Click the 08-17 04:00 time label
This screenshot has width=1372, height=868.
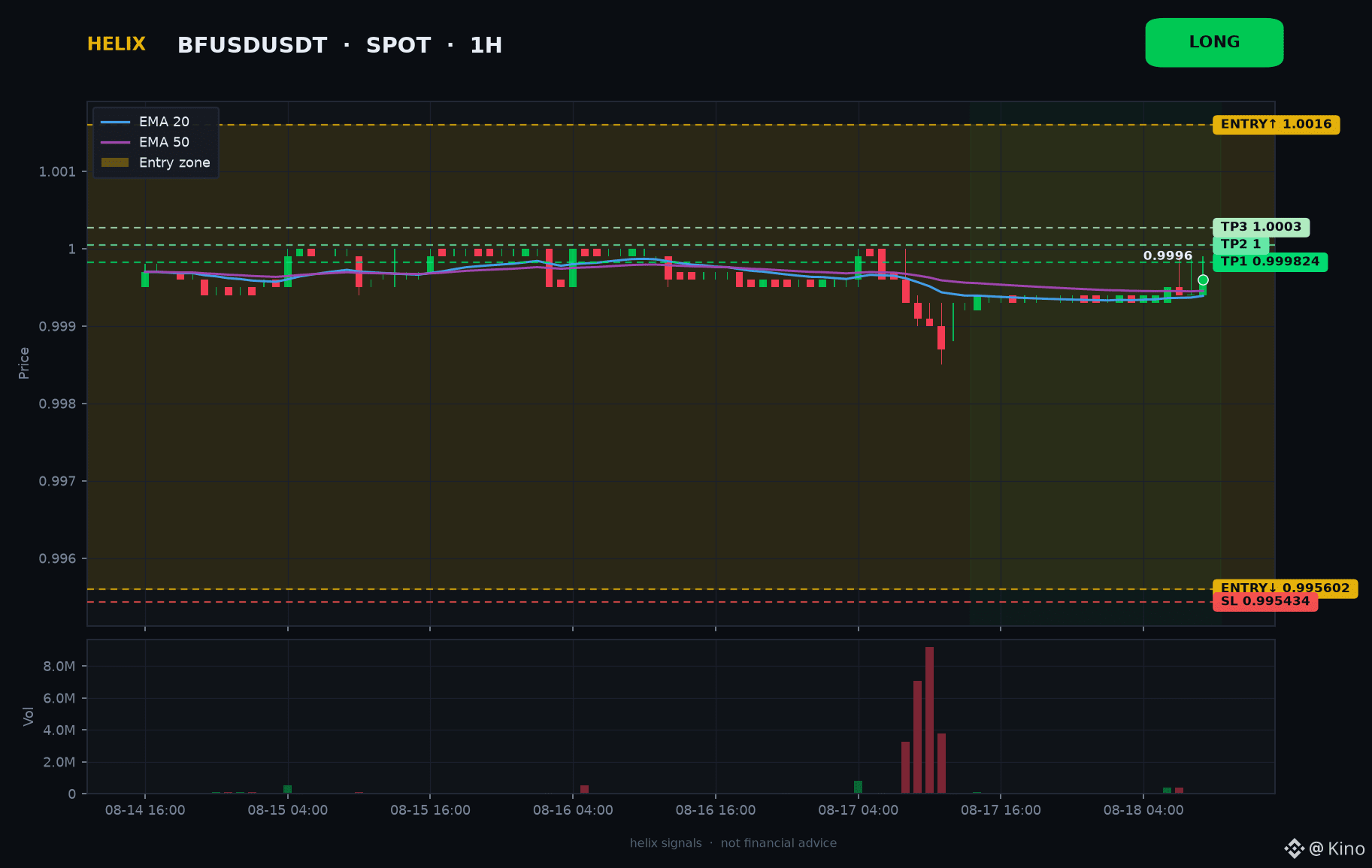[858, 810]
